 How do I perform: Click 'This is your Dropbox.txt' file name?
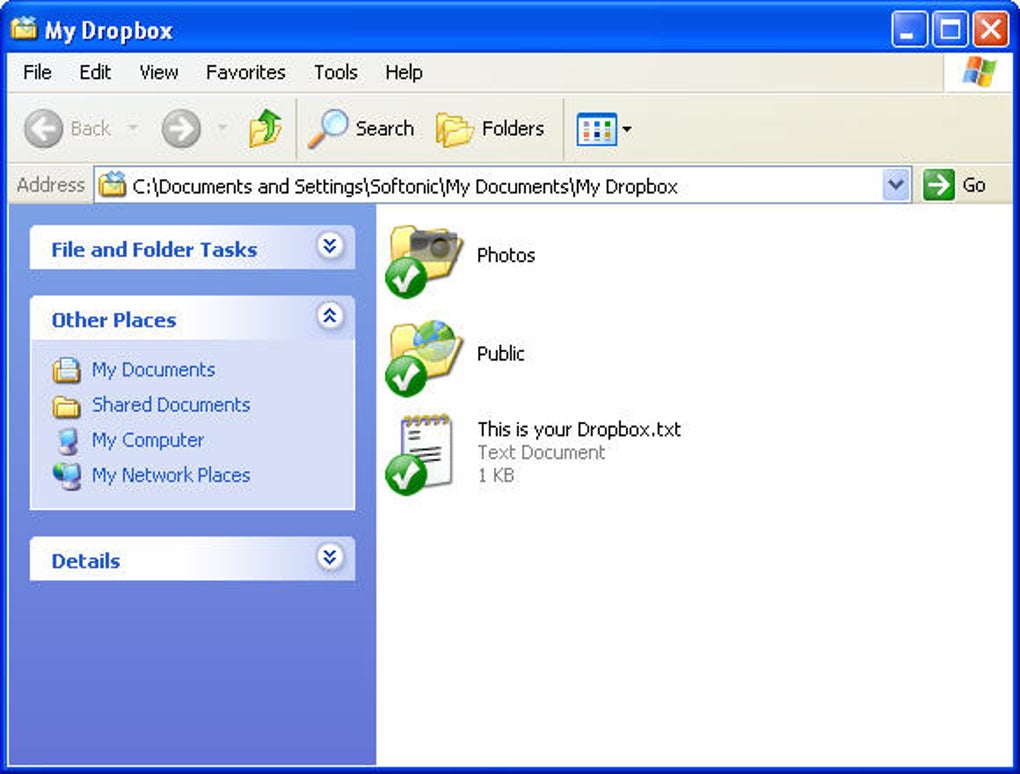coord(579,429)
